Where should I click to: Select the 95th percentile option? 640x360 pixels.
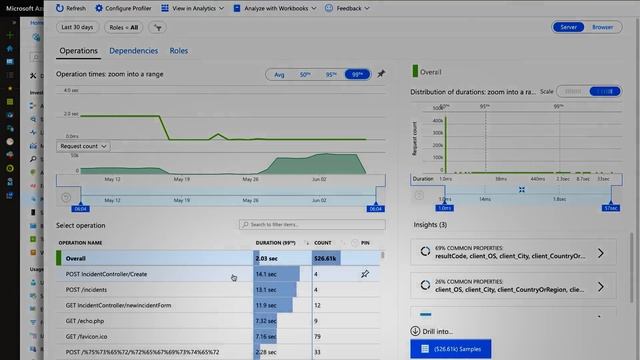(x=331, y=75)
